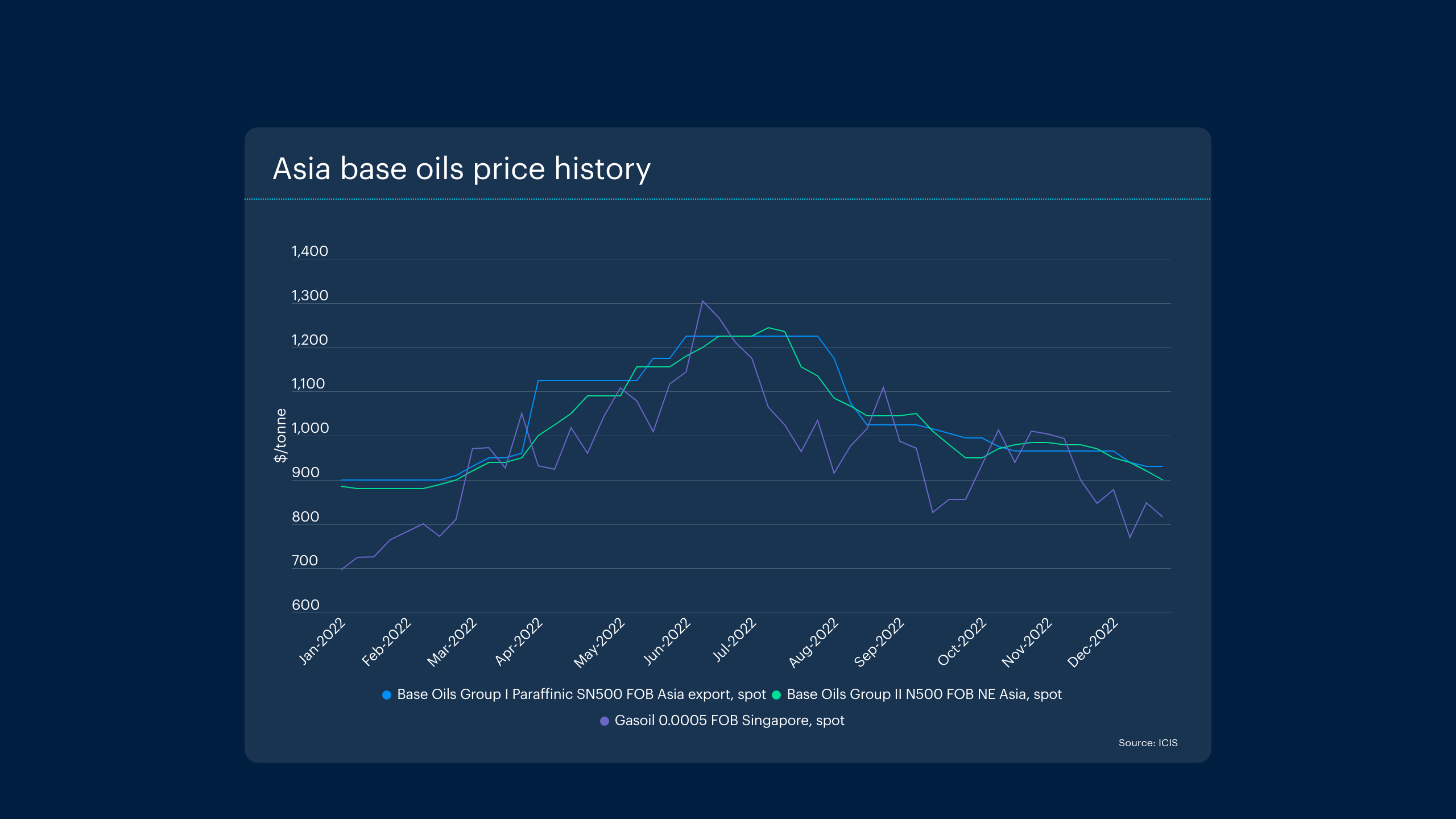The width and height of the screenshot is (1456, 819).
Task: Click the 1,000 y-axis value
Action: (x=310, y=428)
